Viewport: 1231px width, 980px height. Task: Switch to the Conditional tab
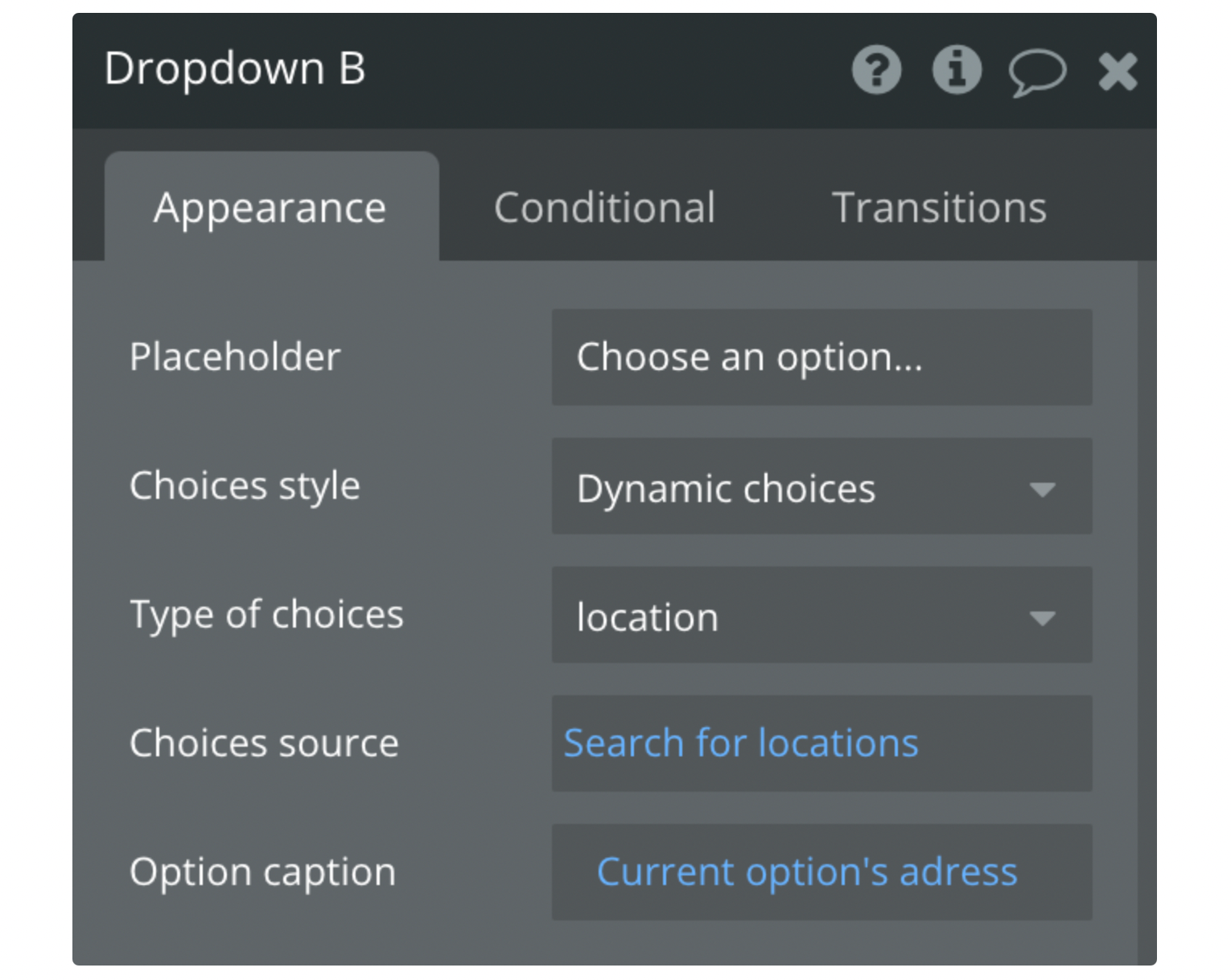pyautogui.click(x=604, y=208)
